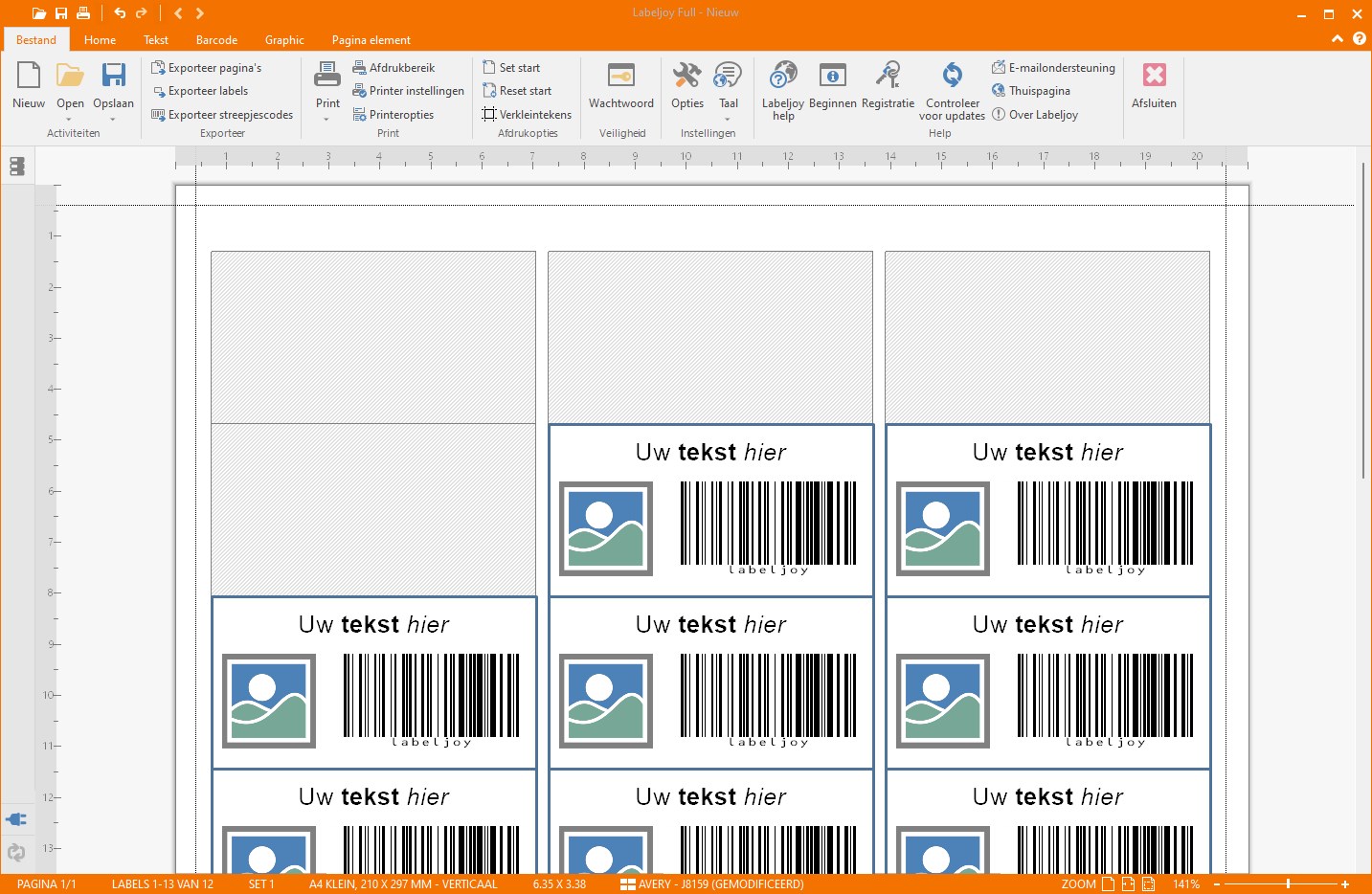
Task: Open Opties settings tools icon
Action: (686, 76)
